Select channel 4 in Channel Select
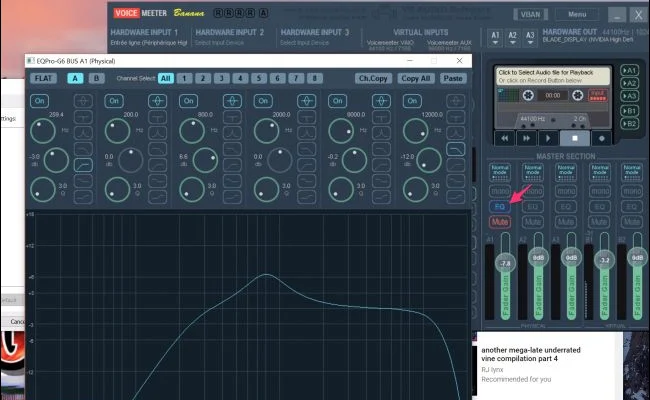This screenshot has height=400, width=650. coord(240,78)
